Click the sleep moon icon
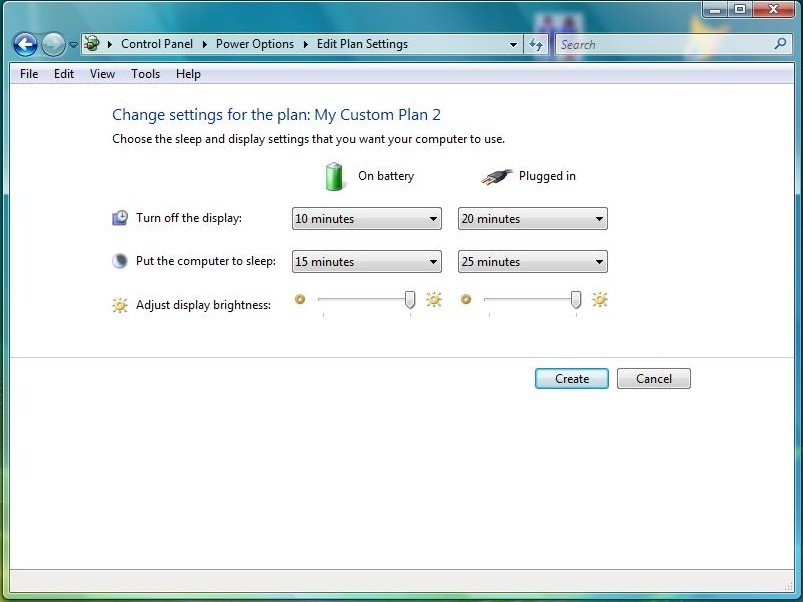 point(120,261)
